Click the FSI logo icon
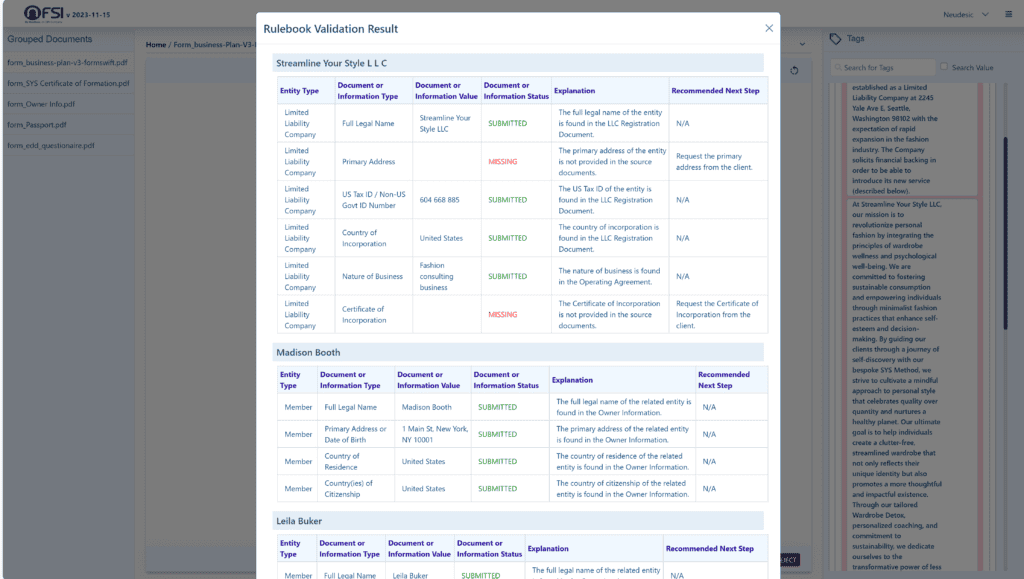This screenshot has height=579, width=1024. coord(44,13)
